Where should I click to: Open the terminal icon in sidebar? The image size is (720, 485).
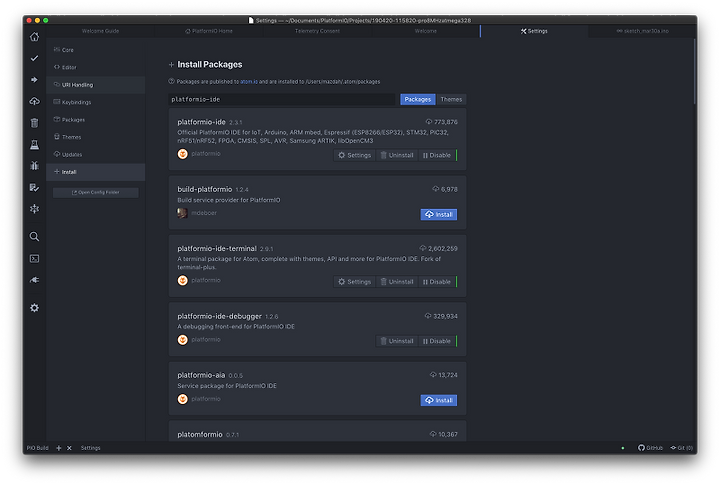tap(34, 259)
